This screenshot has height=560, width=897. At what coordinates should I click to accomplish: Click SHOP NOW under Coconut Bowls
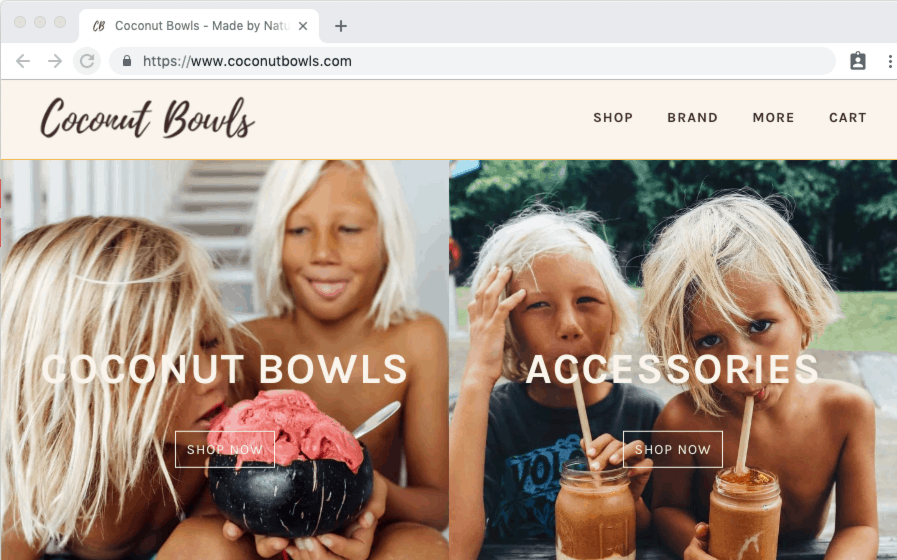(x=225, y=450)
